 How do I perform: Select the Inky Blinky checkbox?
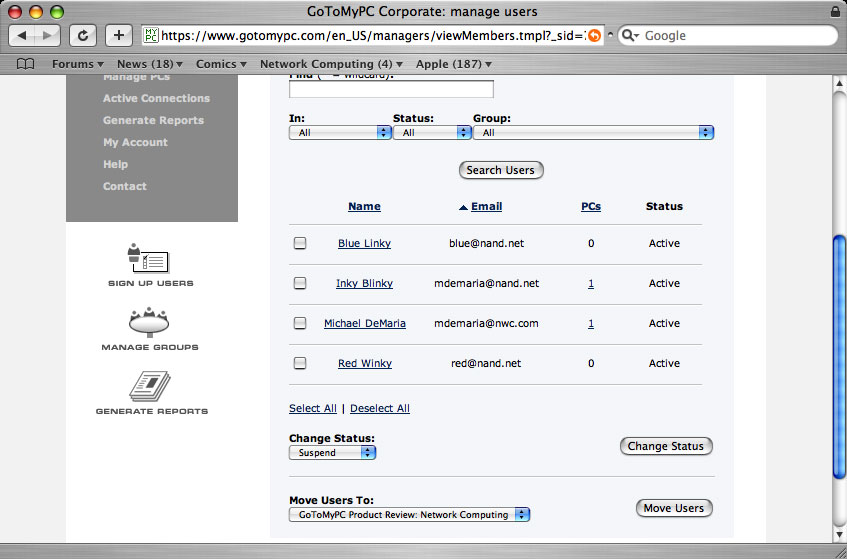click(300, 283)
